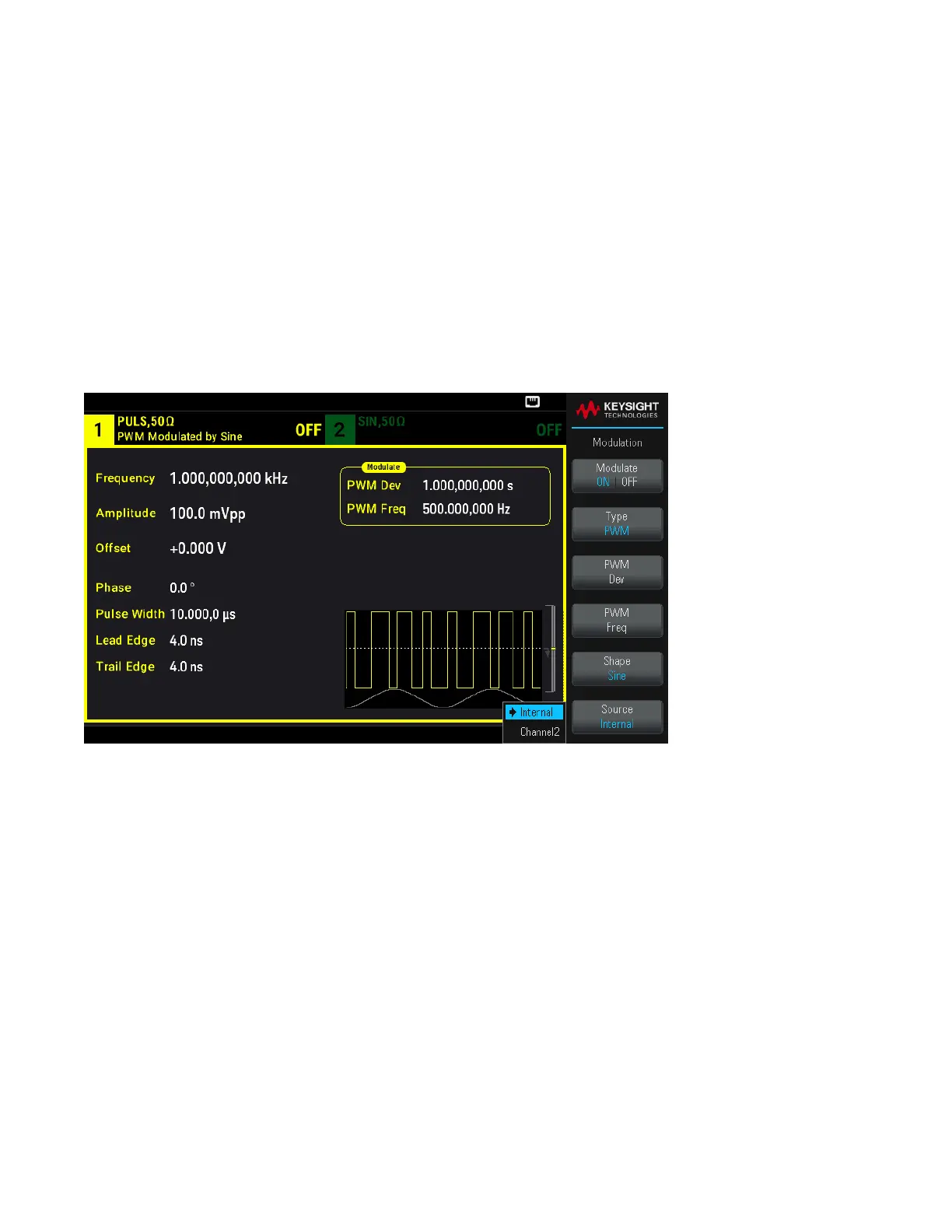Screen dimensions: 952x1232
Task: Click the pulse waveform preview graph
Action: (x=444, y=658)
